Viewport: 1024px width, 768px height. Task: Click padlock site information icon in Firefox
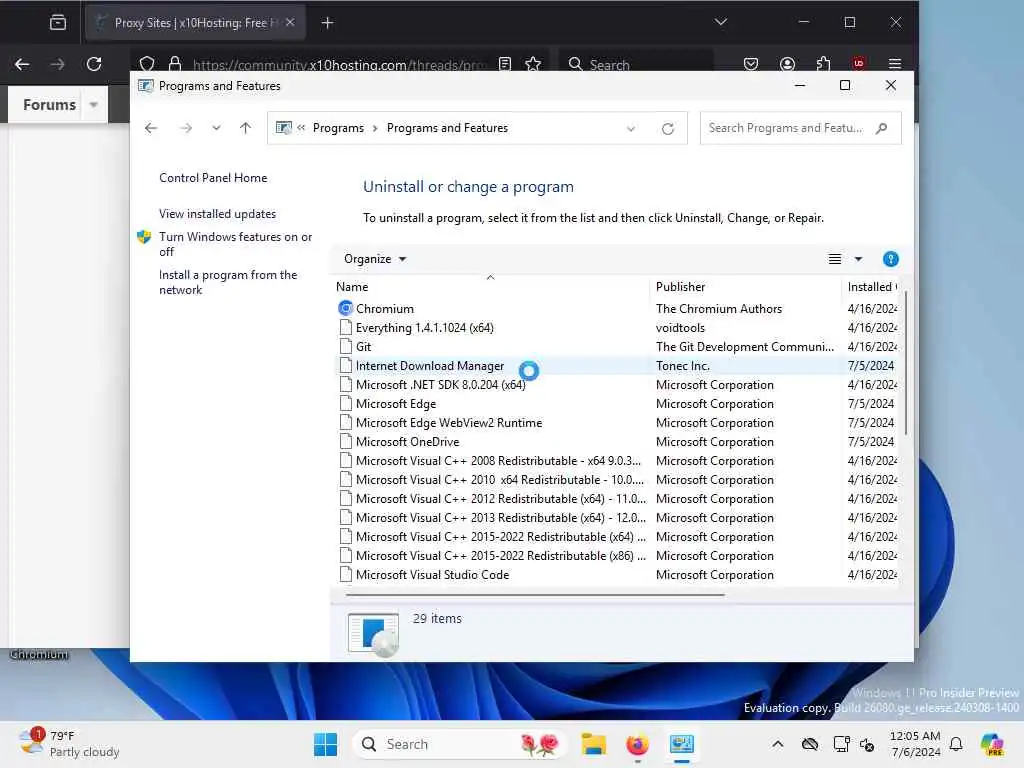[x=174, y=64]
